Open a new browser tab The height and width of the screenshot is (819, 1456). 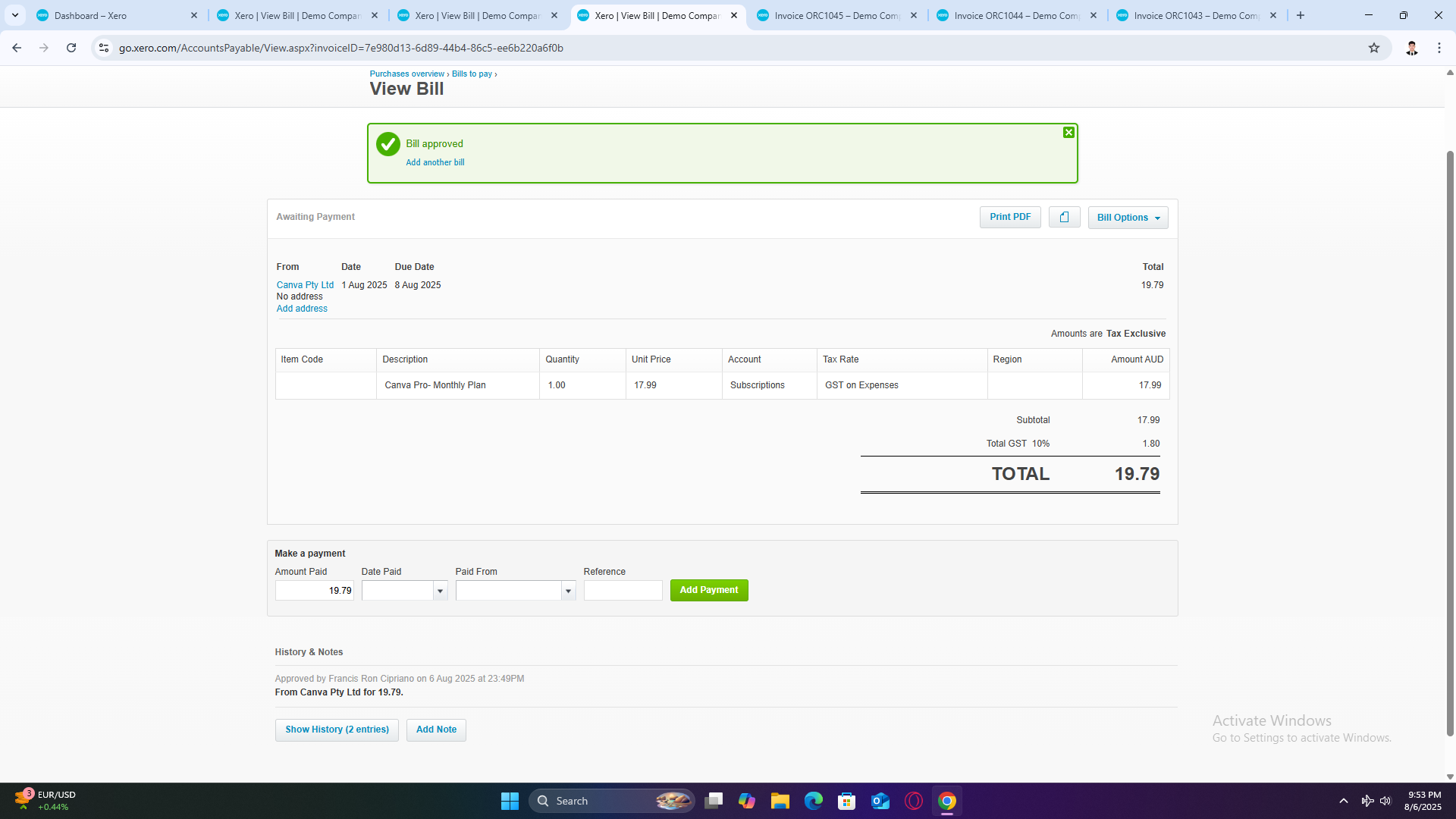pos(1301,15)
